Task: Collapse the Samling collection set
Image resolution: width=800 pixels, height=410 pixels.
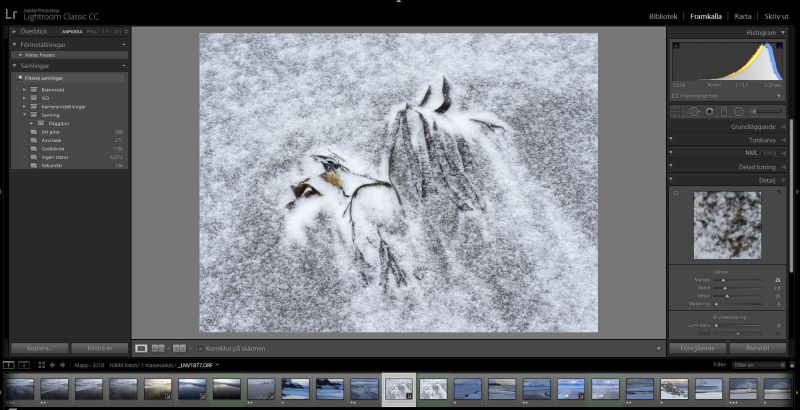Action: pyautogui.click(x=24, y=115)
